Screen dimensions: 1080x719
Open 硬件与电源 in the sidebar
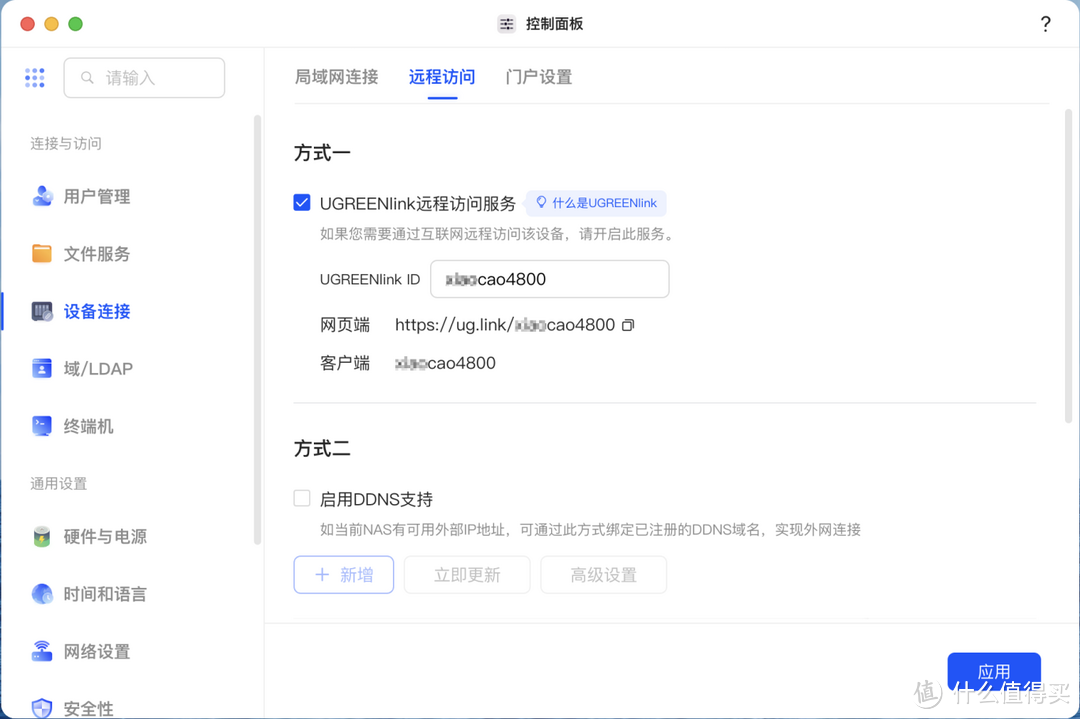(x=105, y=536)
